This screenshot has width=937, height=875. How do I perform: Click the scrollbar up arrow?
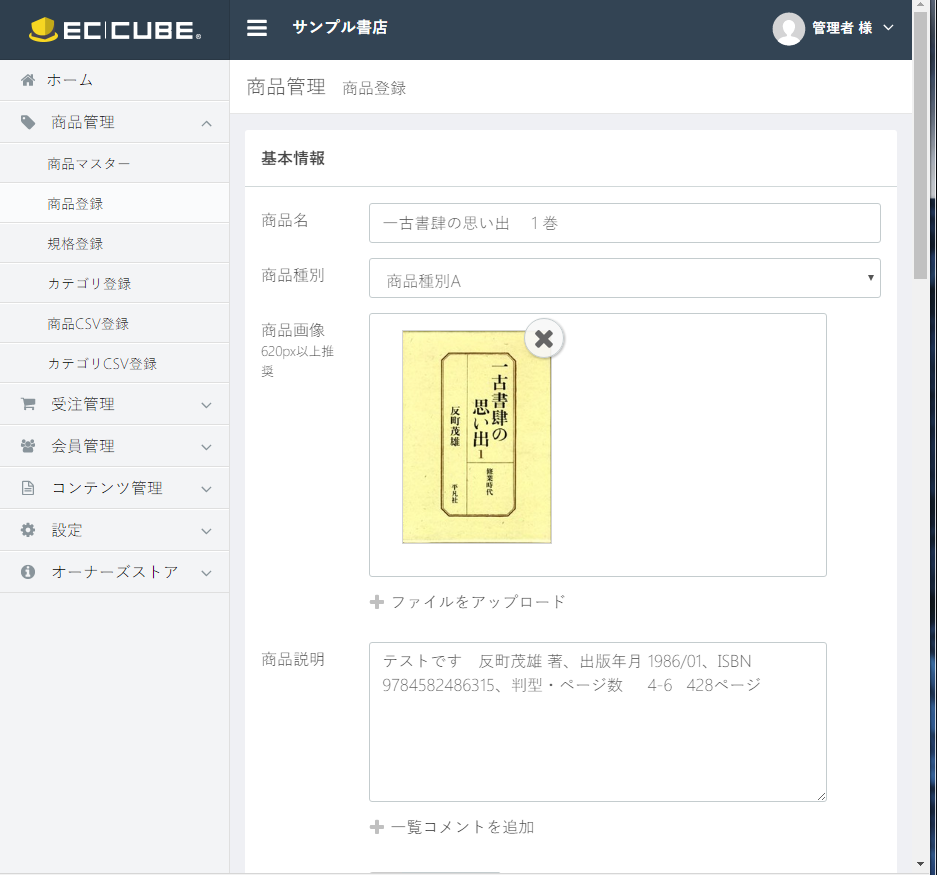(x=920, y=5)
